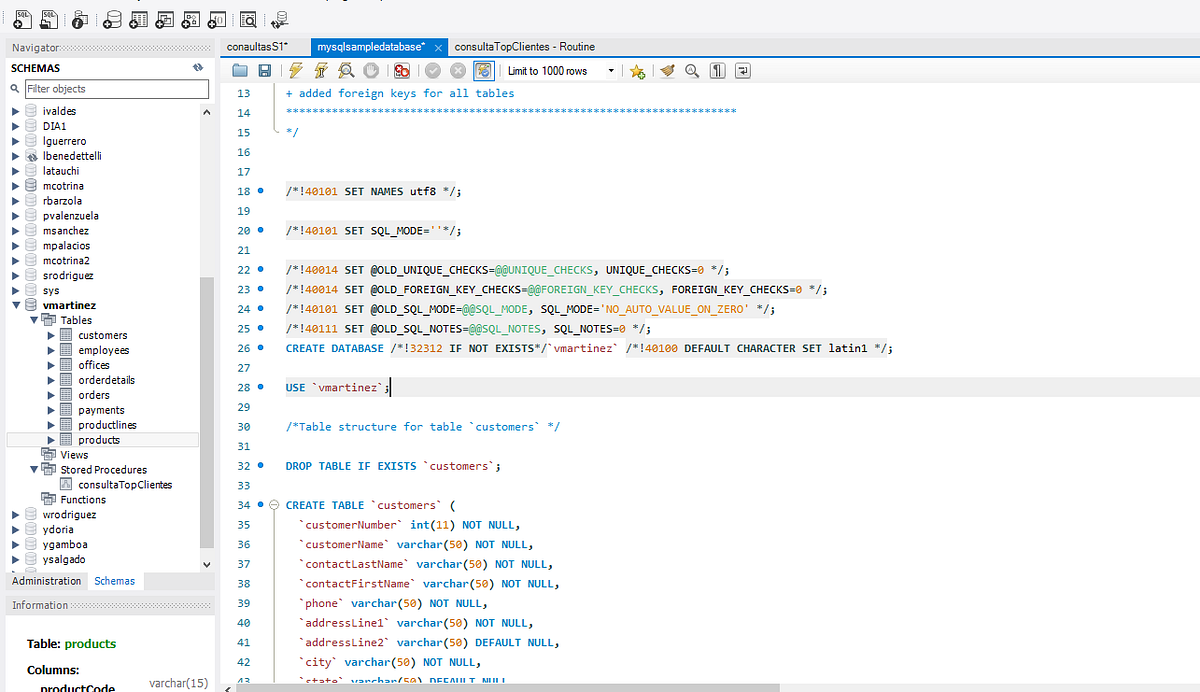
Task: Collapse the CREATE TABLE customers statement block
Action: click(x=273, y=505)
